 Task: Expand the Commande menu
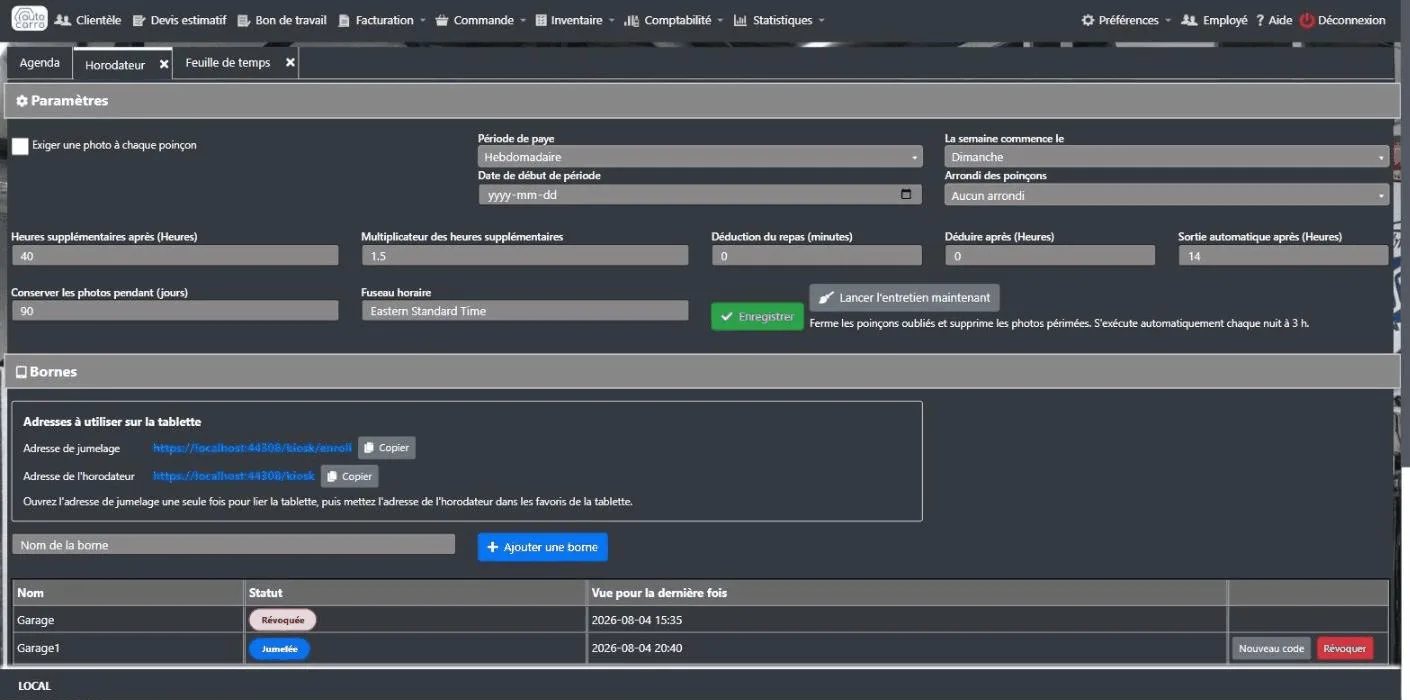coord(481,20)
